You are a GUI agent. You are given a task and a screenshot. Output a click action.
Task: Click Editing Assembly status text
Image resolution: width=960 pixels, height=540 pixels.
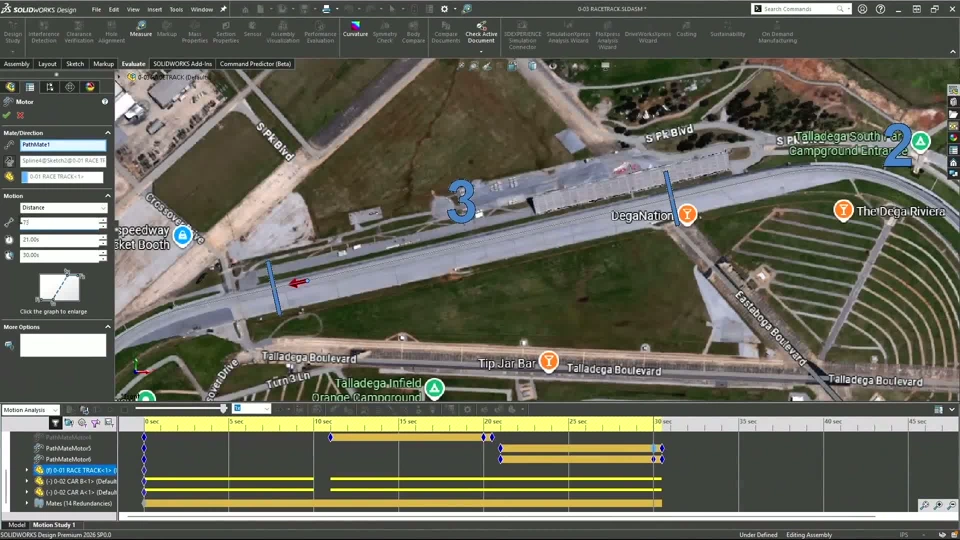pyautogui.click(x=809, y=535)
